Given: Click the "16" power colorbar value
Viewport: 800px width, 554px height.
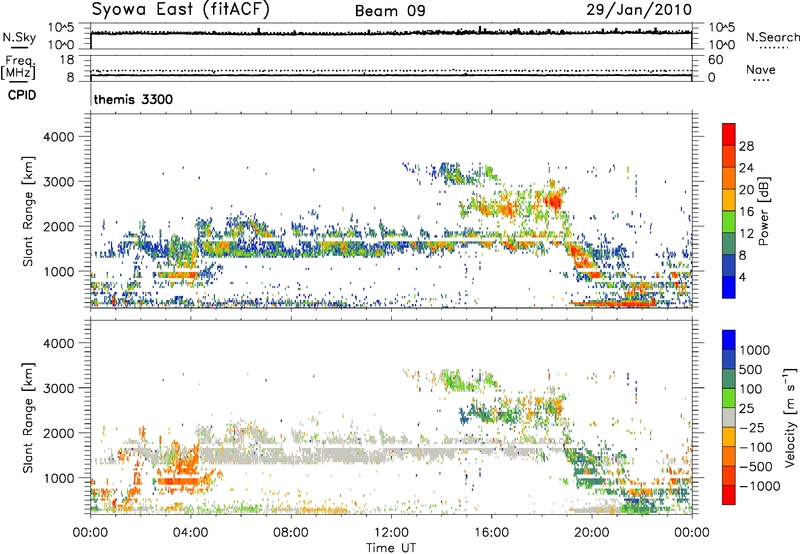Looking at the screenshot, I should pos(746,212).
